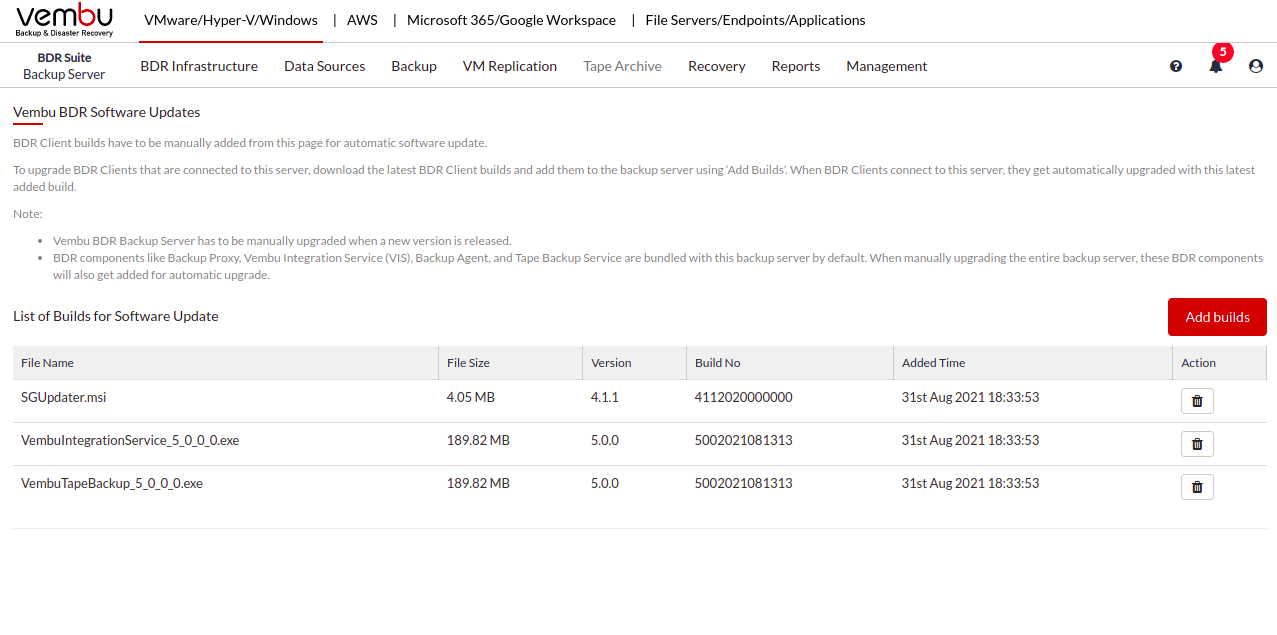Click SGUpdater row's added time

pyautogui.click(x=970, y=397)
